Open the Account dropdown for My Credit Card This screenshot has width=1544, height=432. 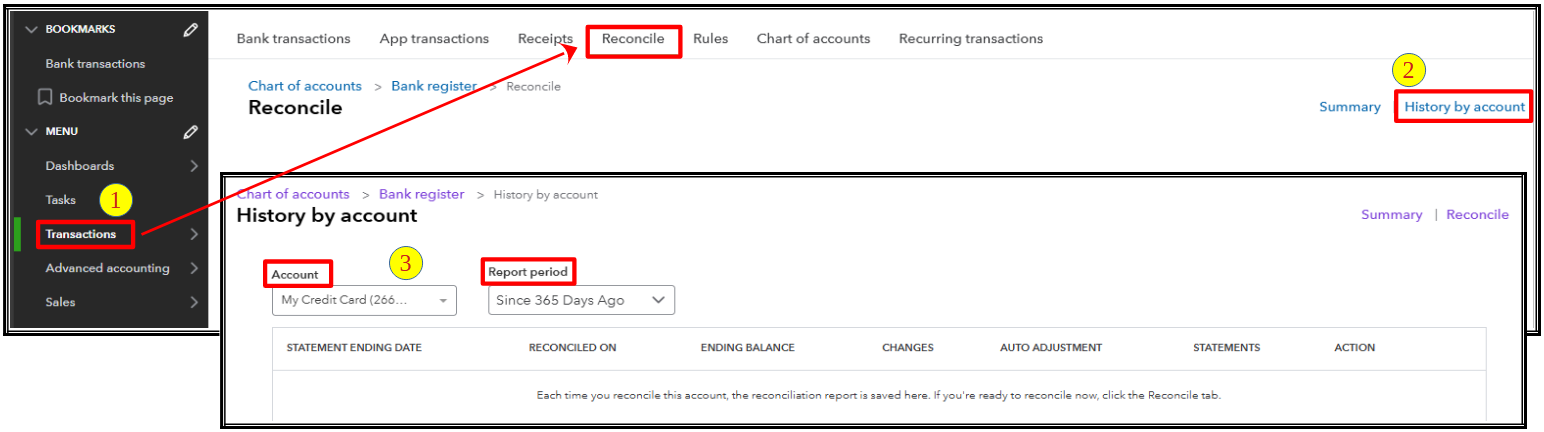(364, 300)
